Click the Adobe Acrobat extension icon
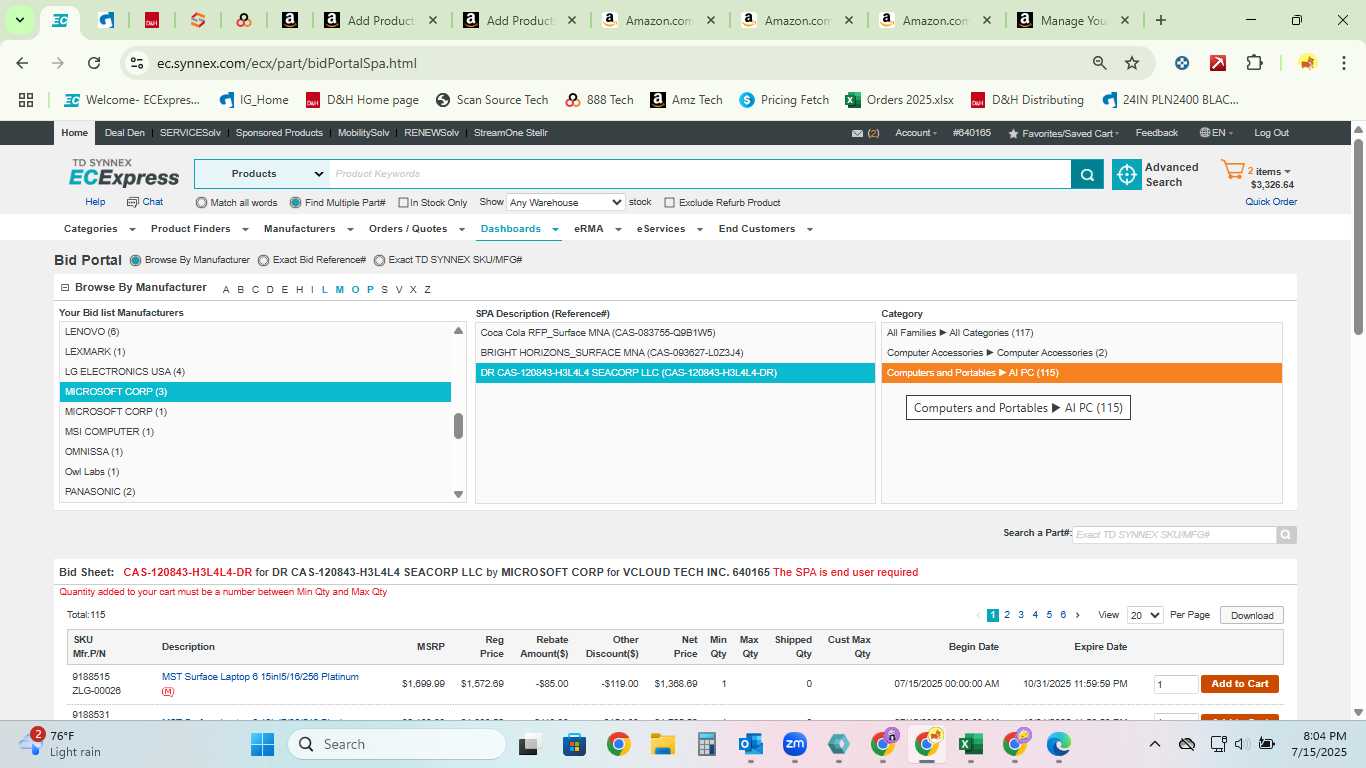 1218,63
